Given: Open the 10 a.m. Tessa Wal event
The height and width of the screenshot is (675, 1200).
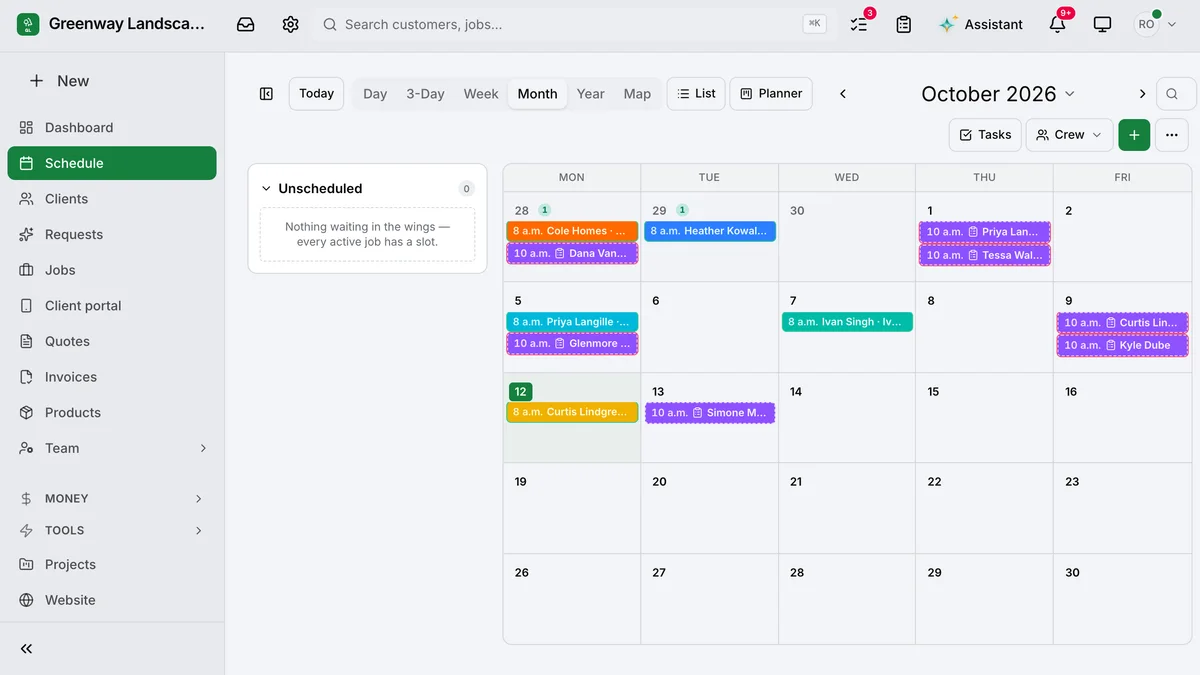Looking at the screenshot, I should [985, 255].
